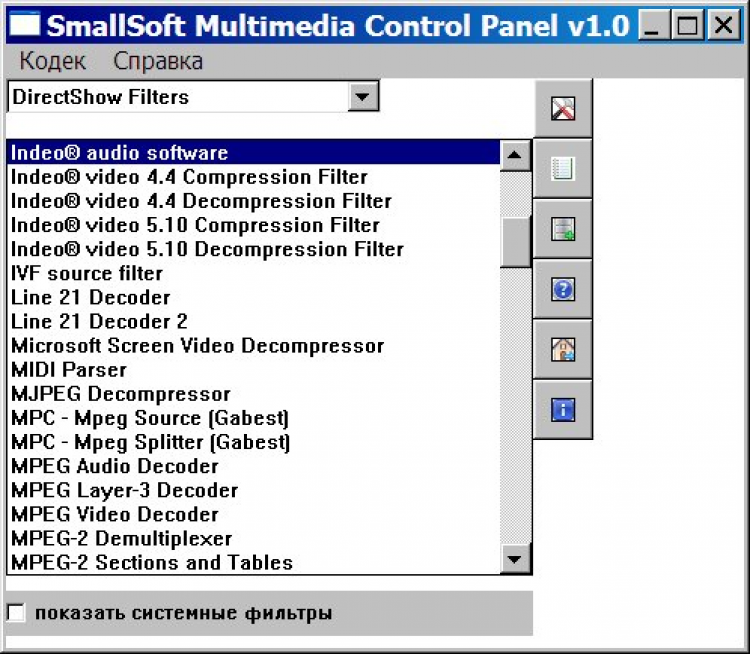Select Indeo® video 5.10 Decompression Filter
This screenshot has height=654, width=750.
click(254, 249)
